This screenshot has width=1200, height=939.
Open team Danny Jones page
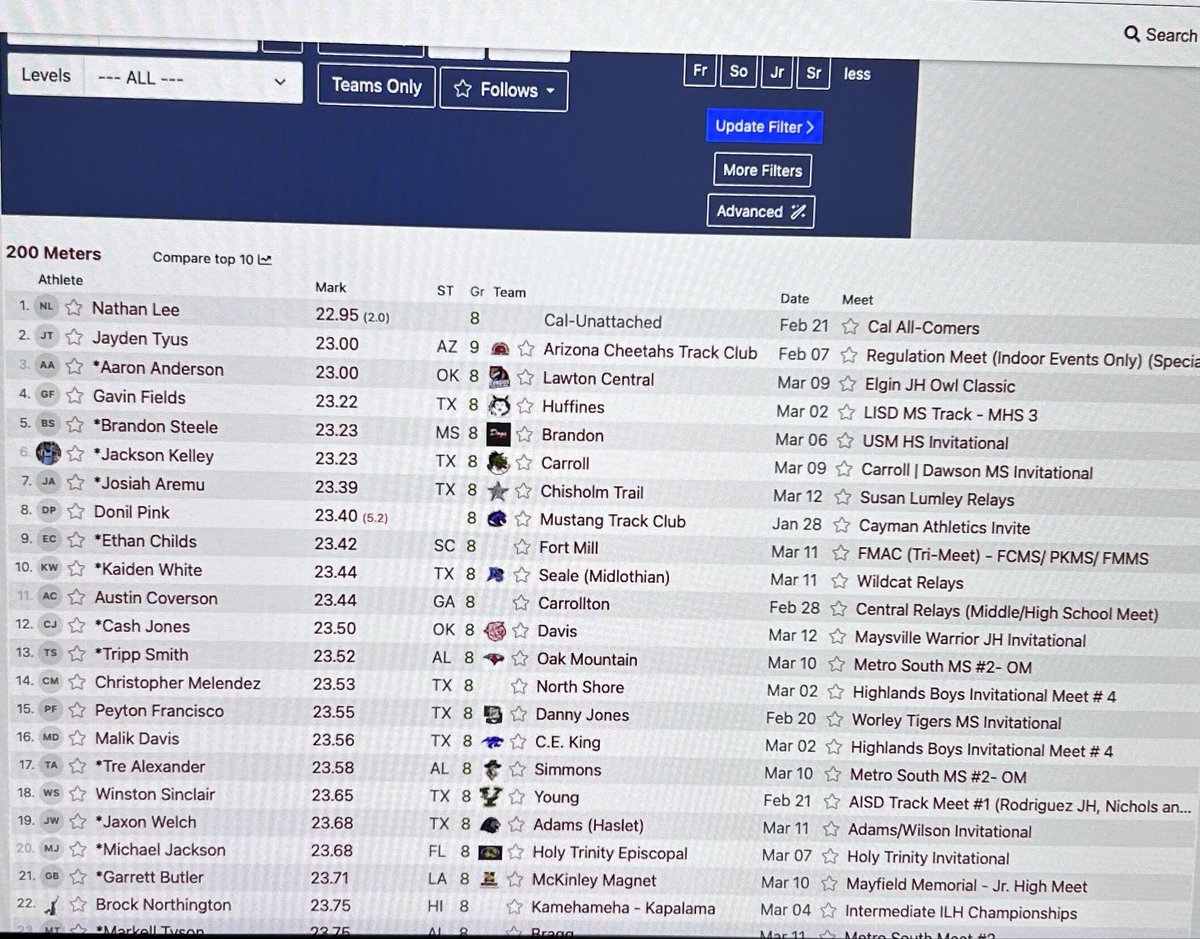582,715
